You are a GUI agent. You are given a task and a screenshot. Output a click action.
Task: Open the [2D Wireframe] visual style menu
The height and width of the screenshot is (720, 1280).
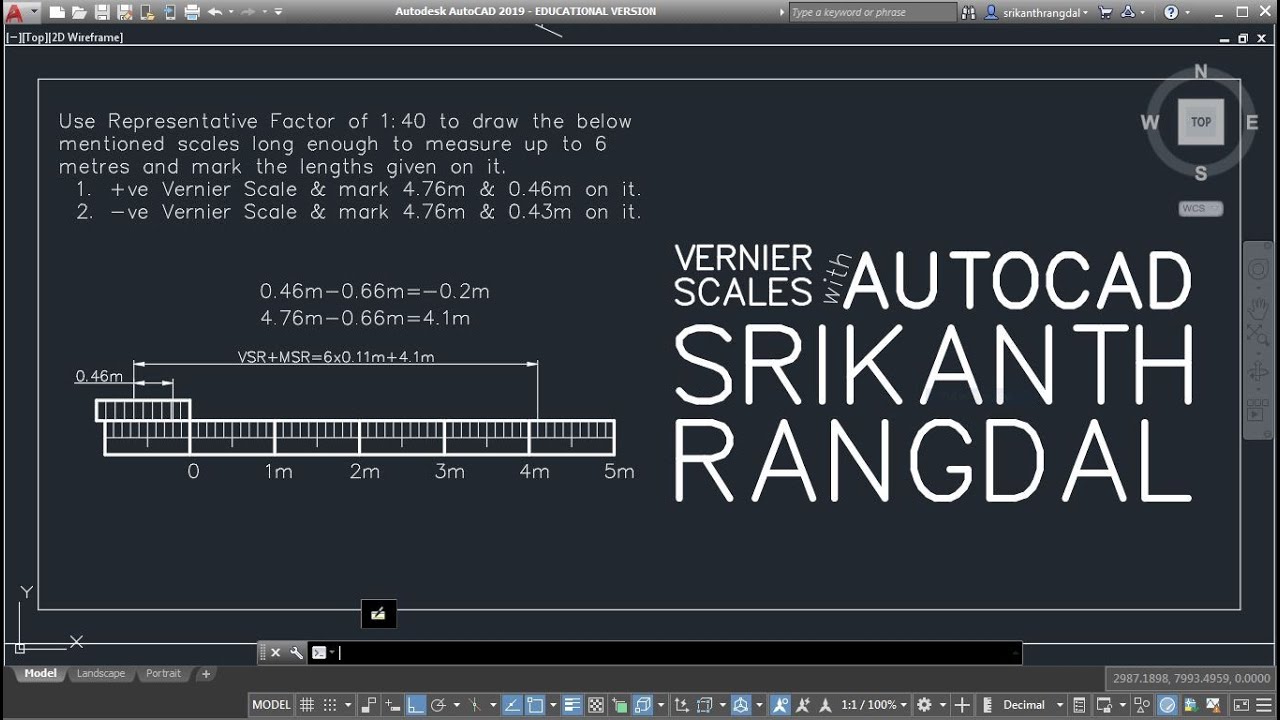click(86, 37)
